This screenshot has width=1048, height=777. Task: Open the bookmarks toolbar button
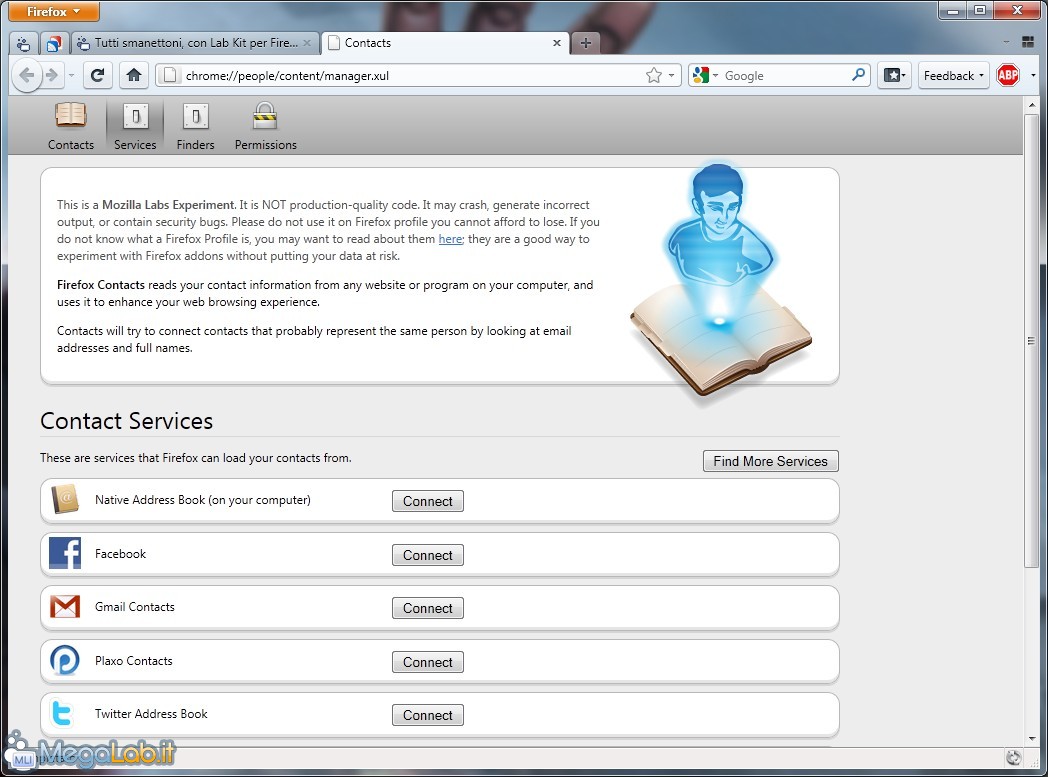[894, 75]
